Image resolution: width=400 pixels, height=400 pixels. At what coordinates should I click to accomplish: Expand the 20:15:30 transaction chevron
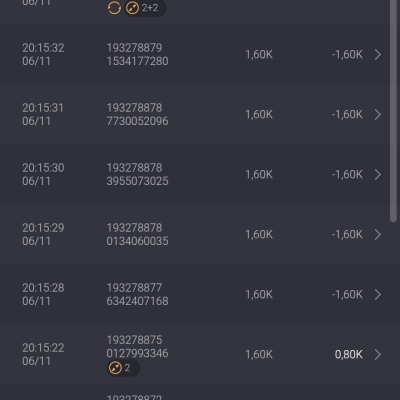coord(378,175)
